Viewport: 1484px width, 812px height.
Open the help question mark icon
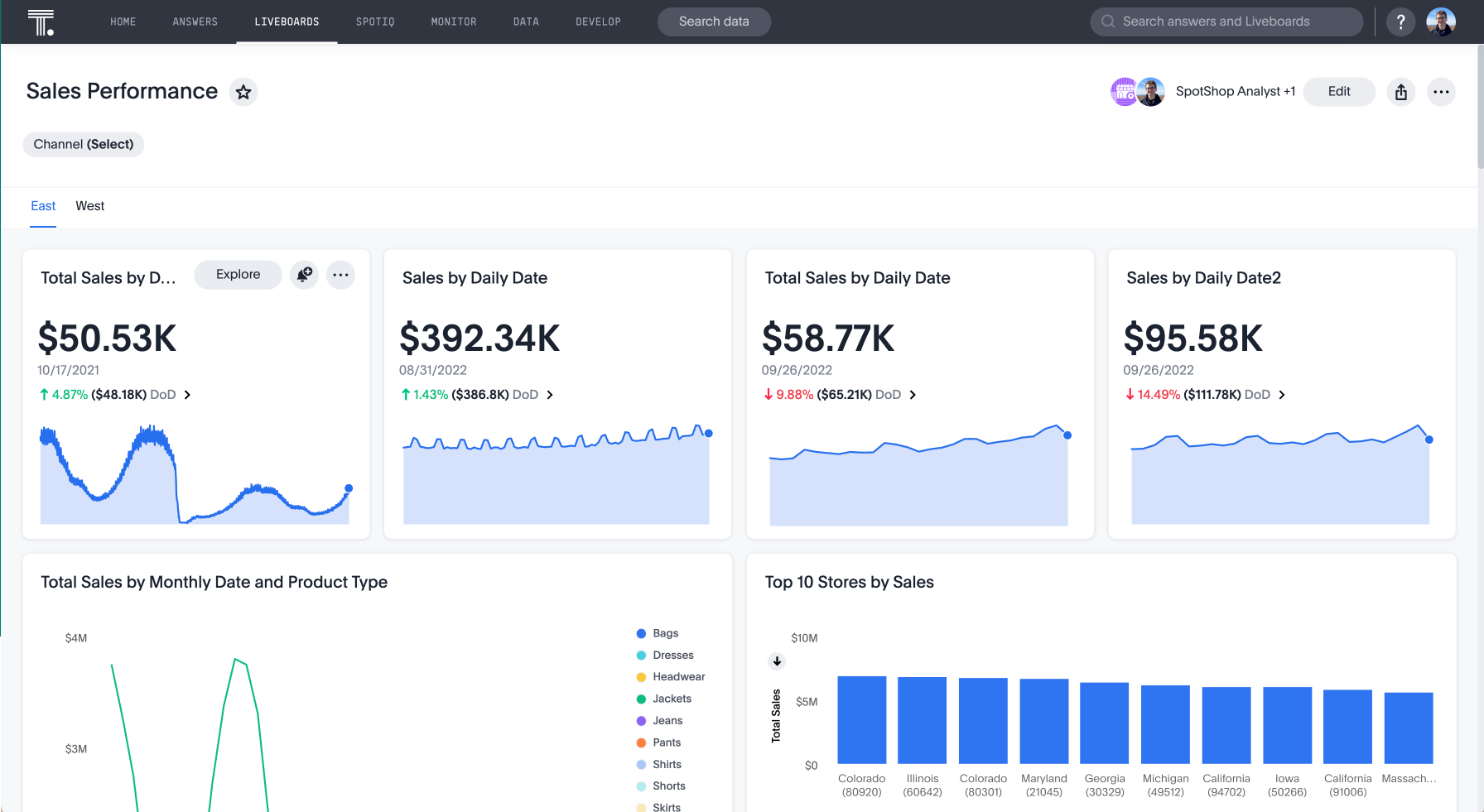click(1400, 22)
